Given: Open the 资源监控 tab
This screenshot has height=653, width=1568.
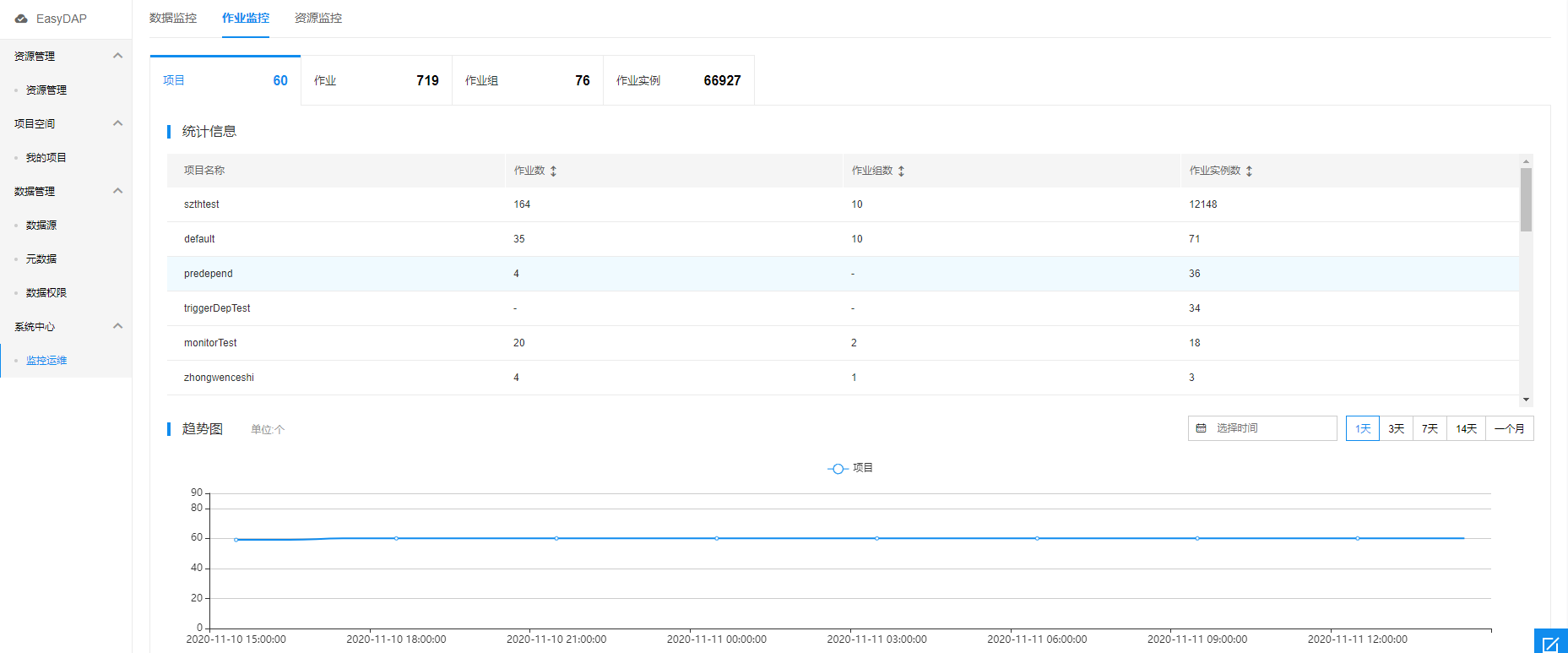Looking at the screenshot, I should coord(318,18).
